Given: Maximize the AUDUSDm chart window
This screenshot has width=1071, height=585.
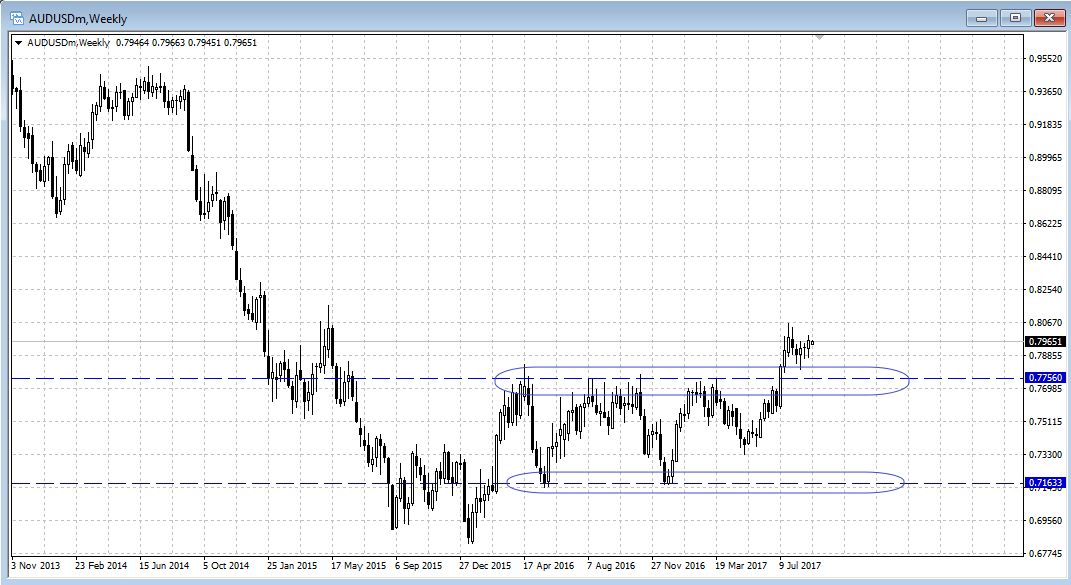Looking at the screenshot, I should [x=1016, y=17].
